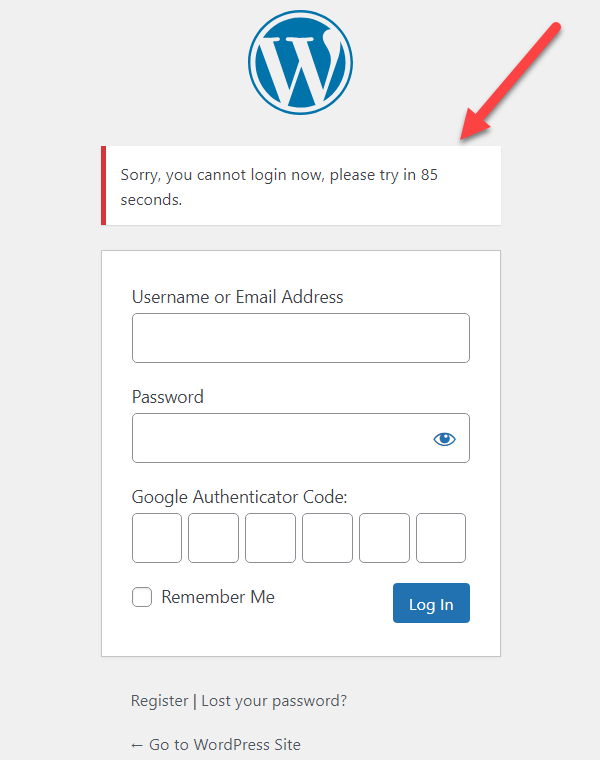Screen dimensions: 600x760
Task: Open the Lost your password? link
Action: (274, 701)
